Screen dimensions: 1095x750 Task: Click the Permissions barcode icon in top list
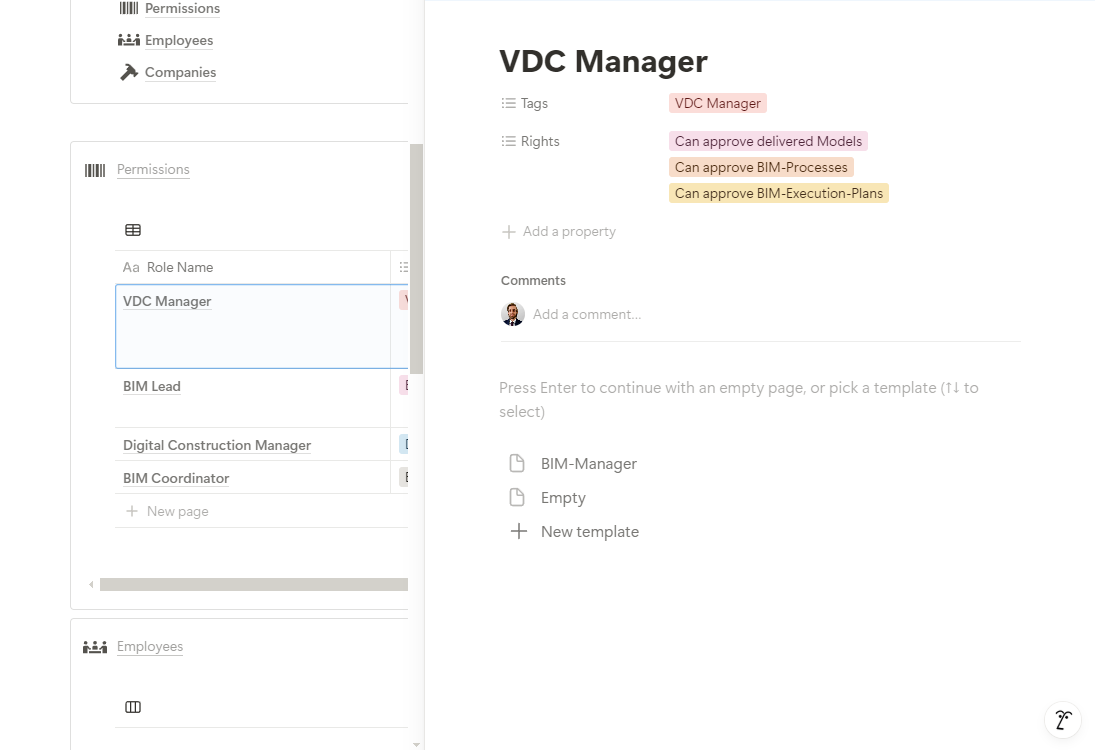[x=128, y=9]
